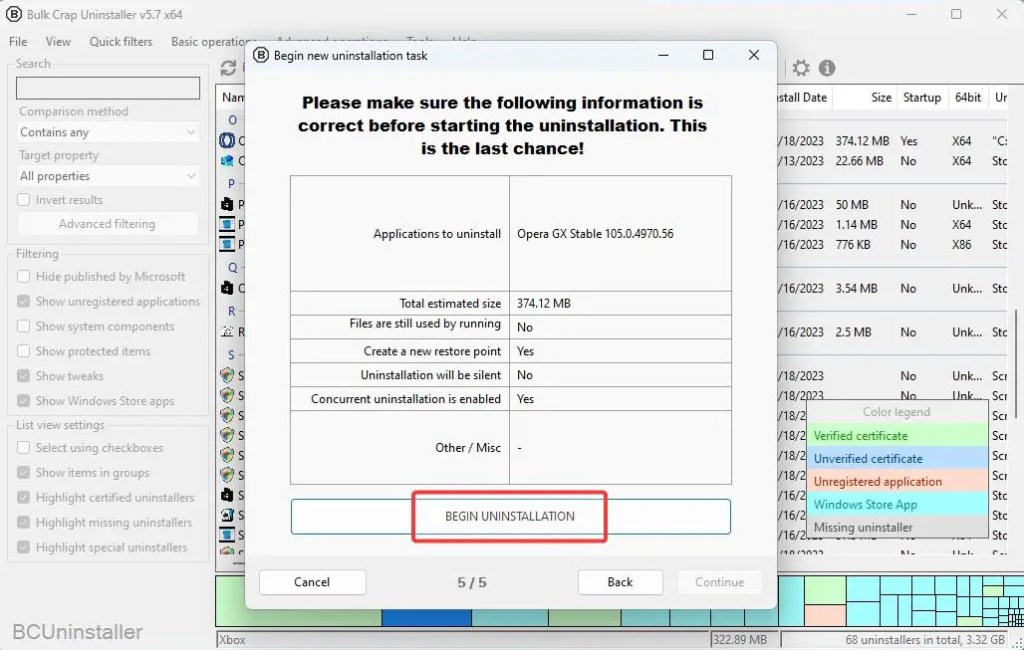Click the Advanced filtering button
Image resolution: width=1024 pixels, height=650 pixels.
107,223
